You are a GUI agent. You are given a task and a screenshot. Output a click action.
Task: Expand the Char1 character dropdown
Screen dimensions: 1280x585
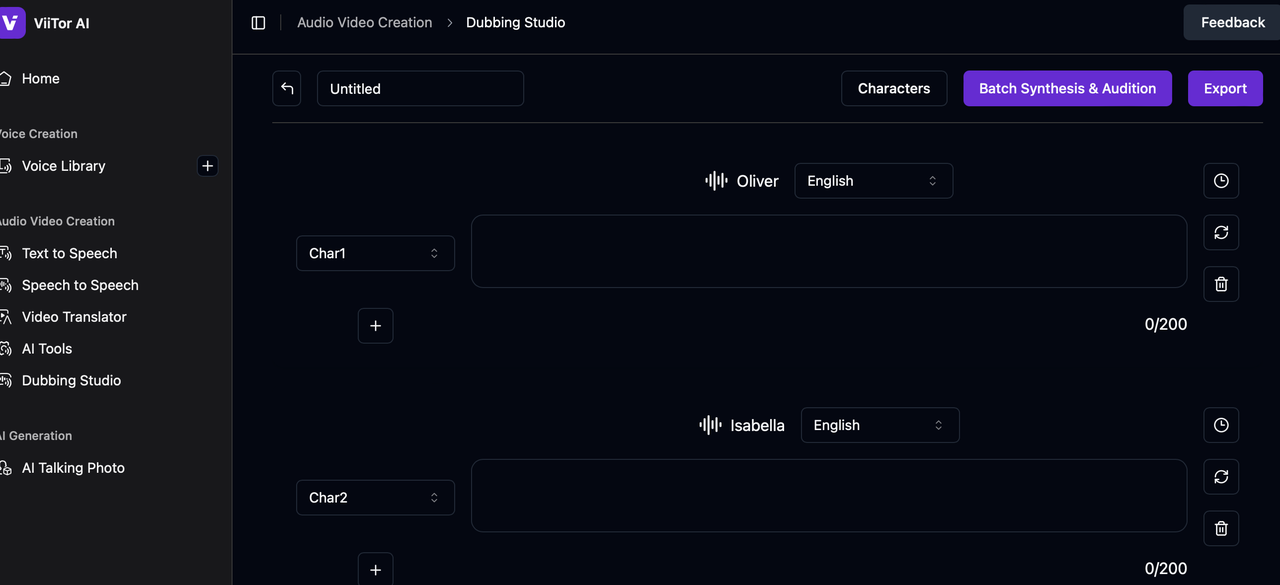(x=375, y=253)
